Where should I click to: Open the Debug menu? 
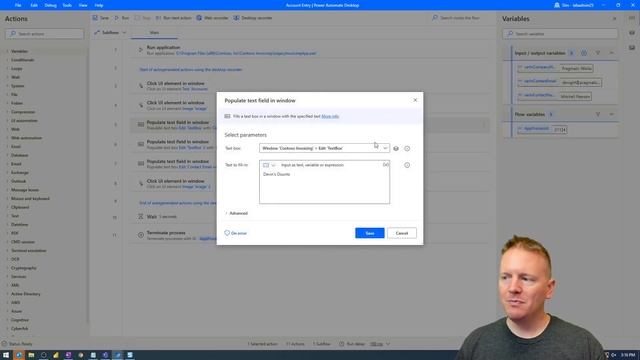click(x=50, y=5)
